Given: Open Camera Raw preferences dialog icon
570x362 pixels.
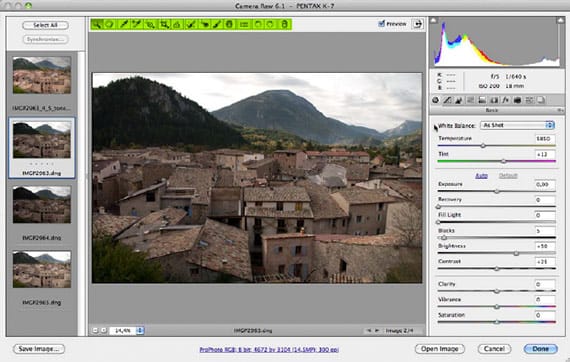Looking at the screenshot, I should coord(244,24).
